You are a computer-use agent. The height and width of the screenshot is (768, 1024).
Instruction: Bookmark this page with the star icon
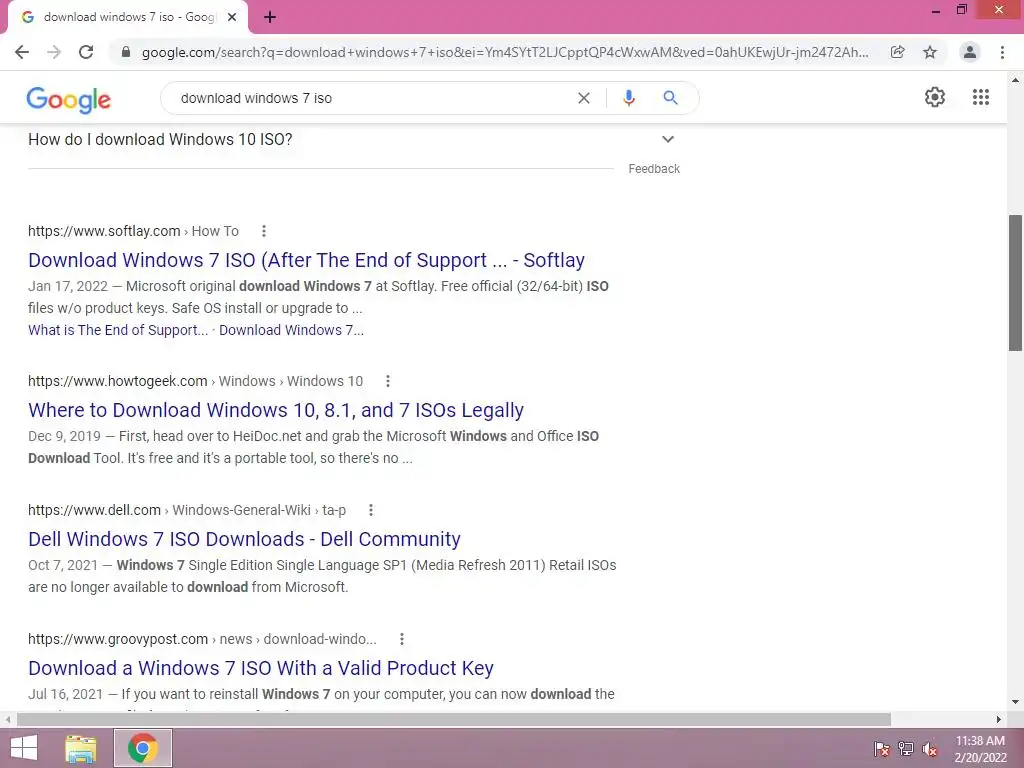coord(930,52)
